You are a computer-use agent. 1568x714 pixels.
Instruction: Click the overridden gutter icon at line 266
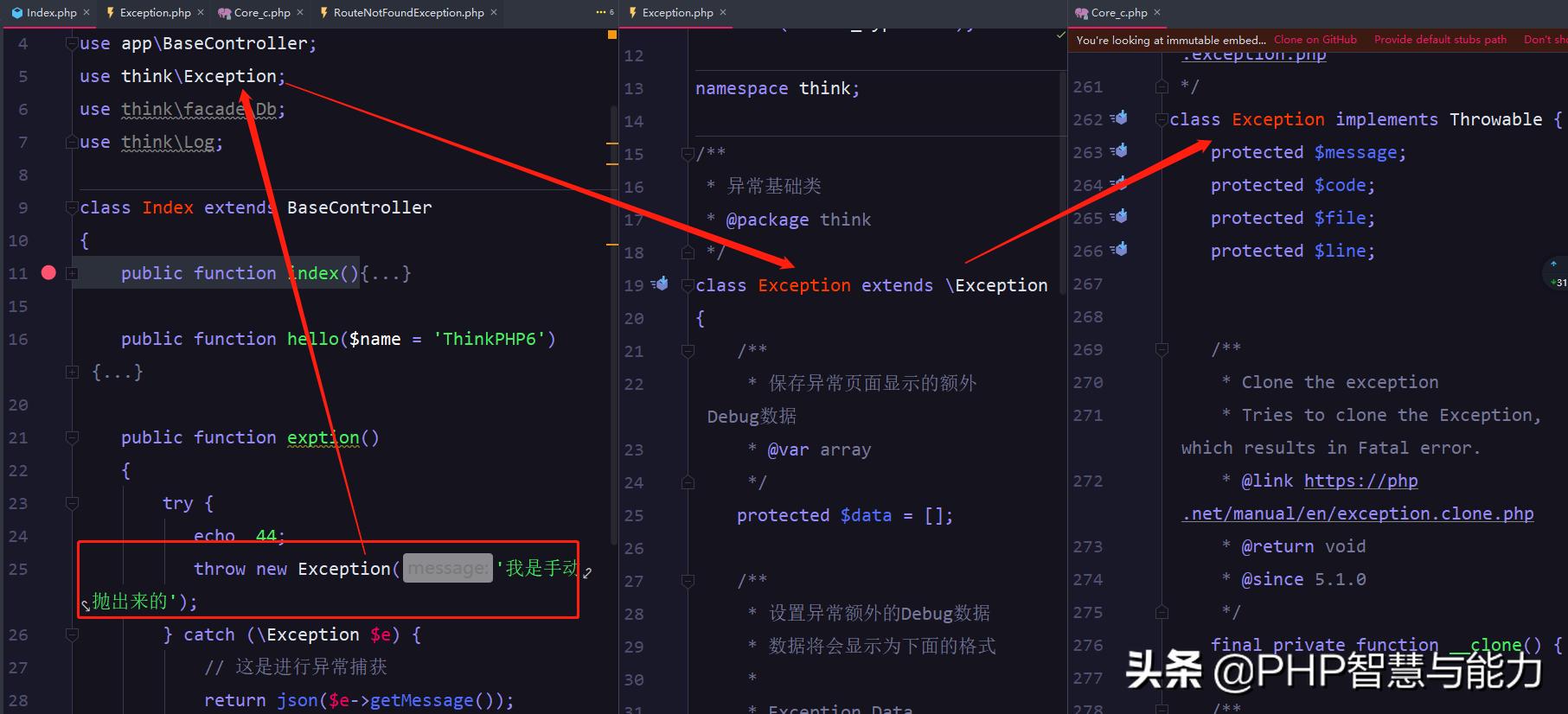(x=1119, y=249)
